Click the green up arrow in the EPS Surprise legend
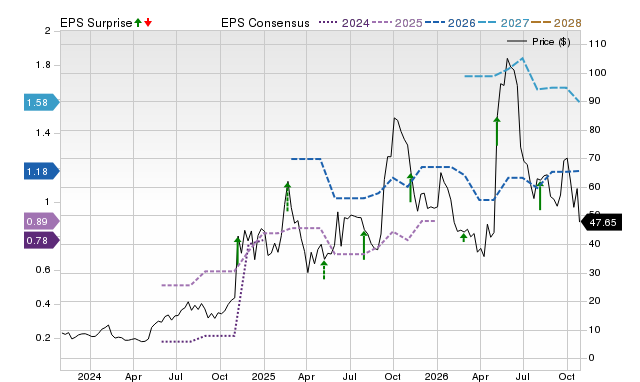This screenshot has width=640, height=382. click(138, 22)
